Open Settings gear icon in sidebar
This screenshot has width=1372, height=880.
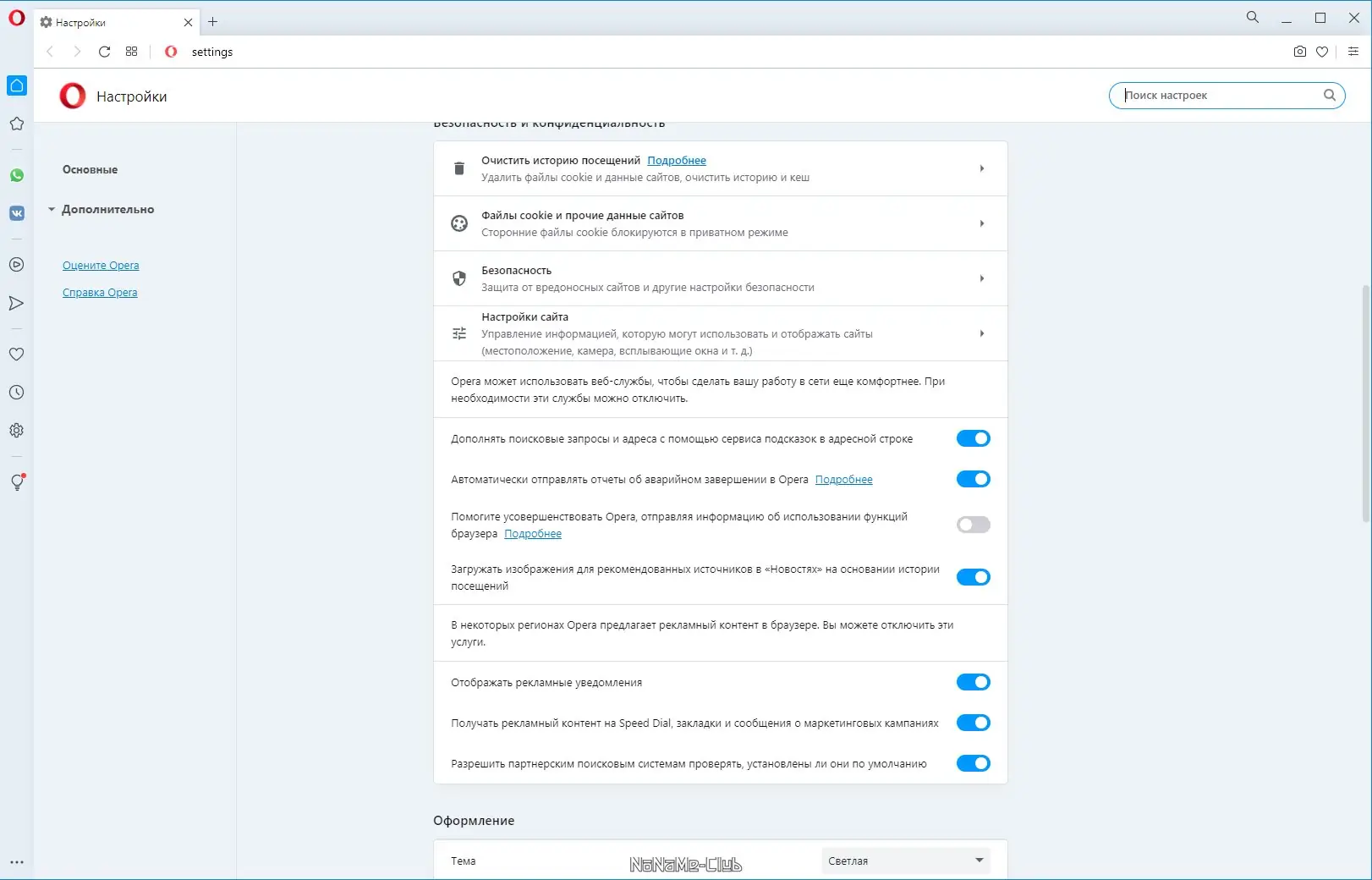pyautogui.click(x=16, y=431)
